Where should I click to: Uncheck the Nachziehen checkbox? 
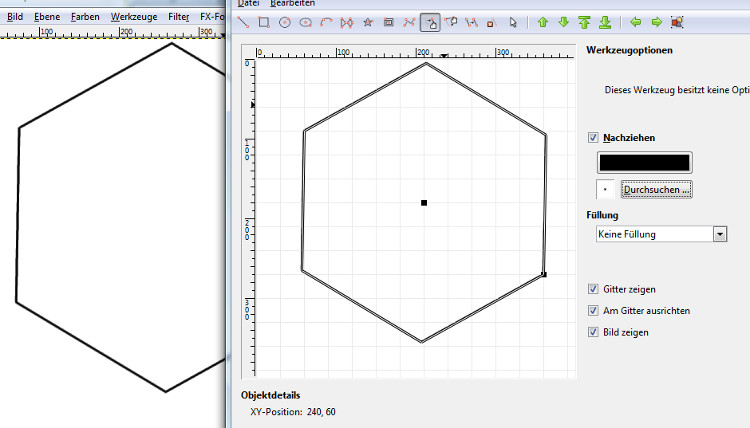pyautogui.click(x=593, y=137)
